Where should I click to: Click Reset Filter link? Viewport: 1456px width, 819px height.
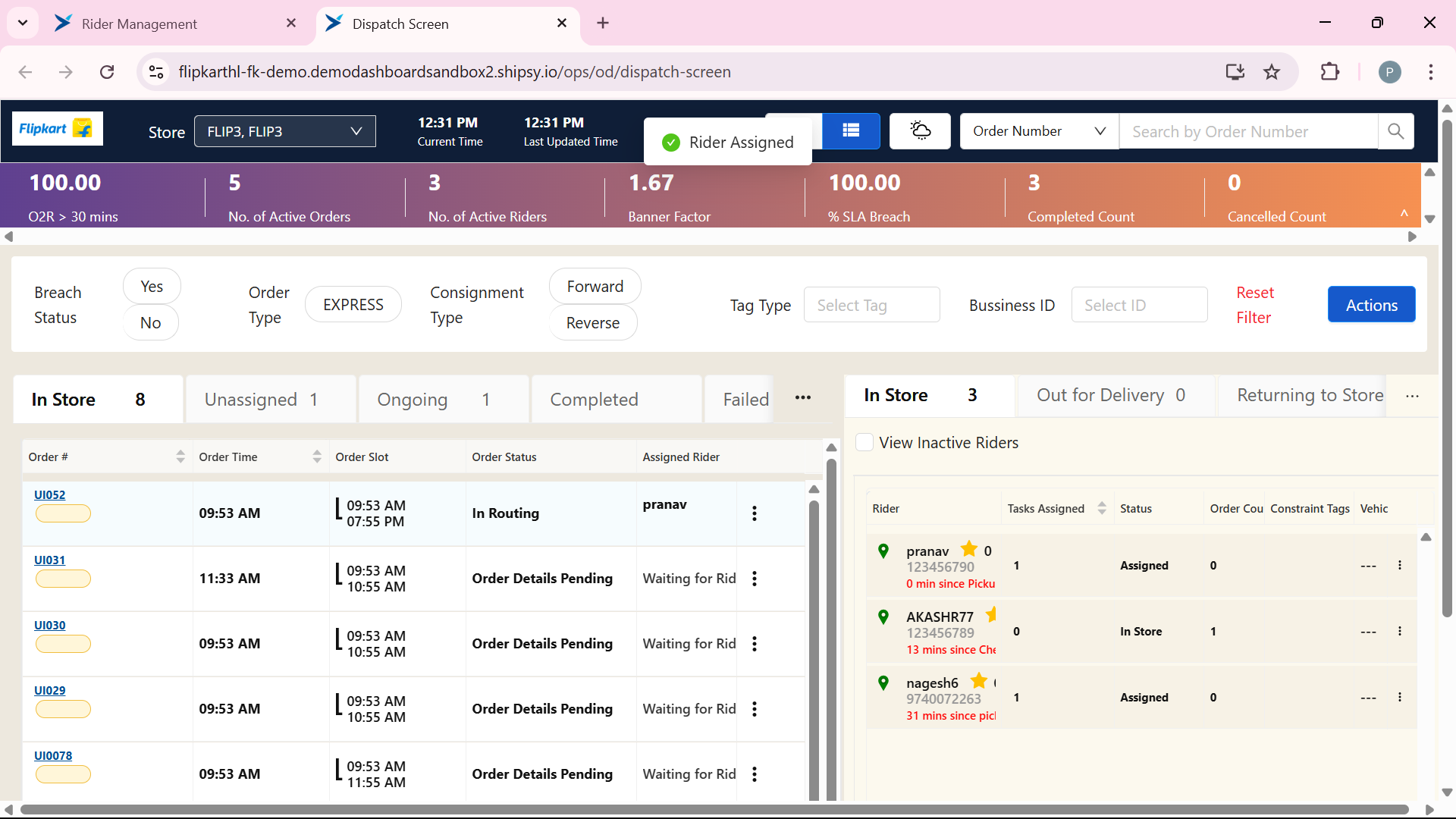point(1255,305)
